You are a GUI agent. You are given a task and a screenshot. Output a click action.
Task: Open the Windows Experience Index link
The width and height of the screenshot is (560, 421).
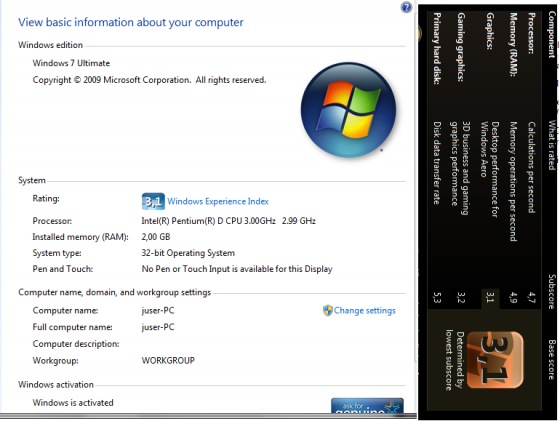pos(218,201)
